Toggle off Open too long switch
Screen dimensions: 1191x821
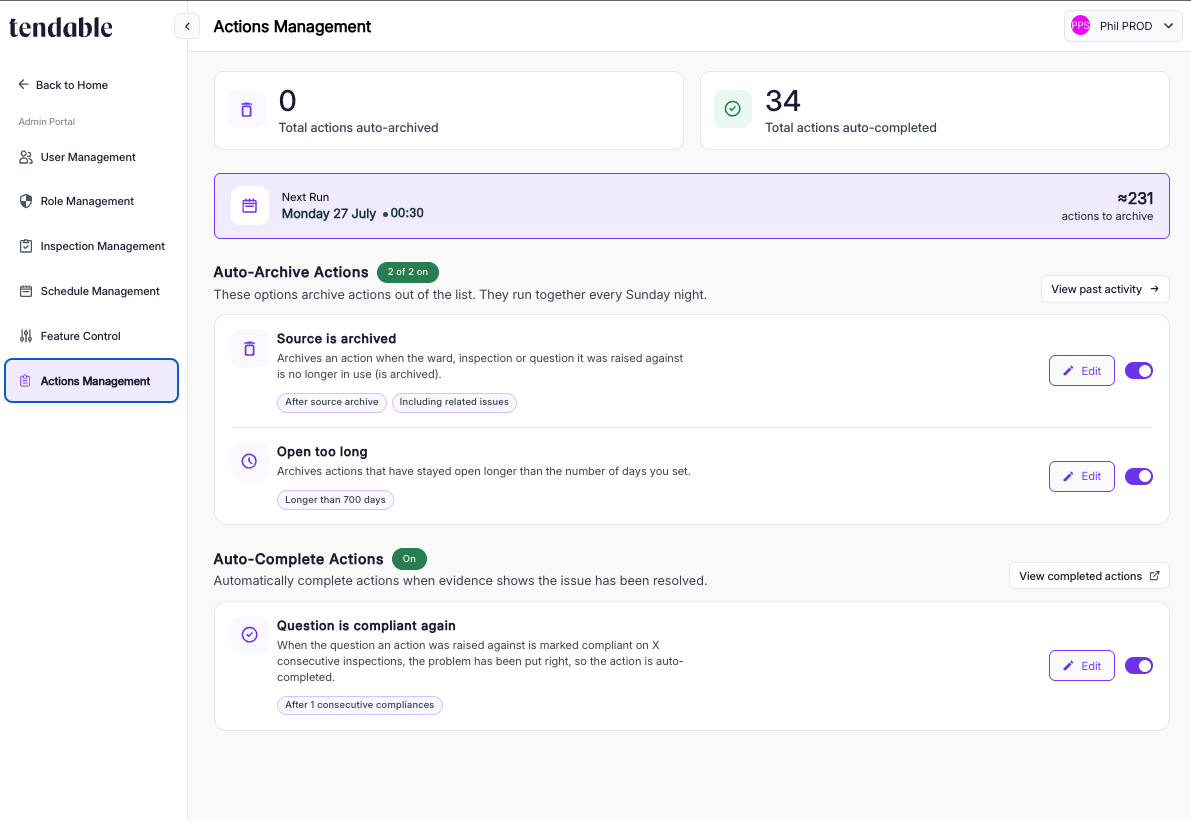1139,476
